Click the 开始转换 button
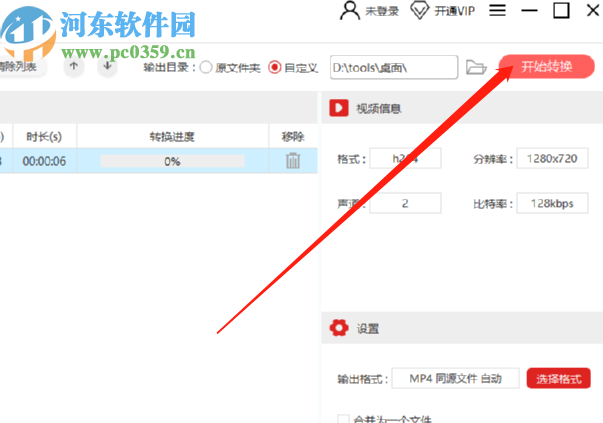Screen dimensions: 603x423 click(x=546, y=67)
